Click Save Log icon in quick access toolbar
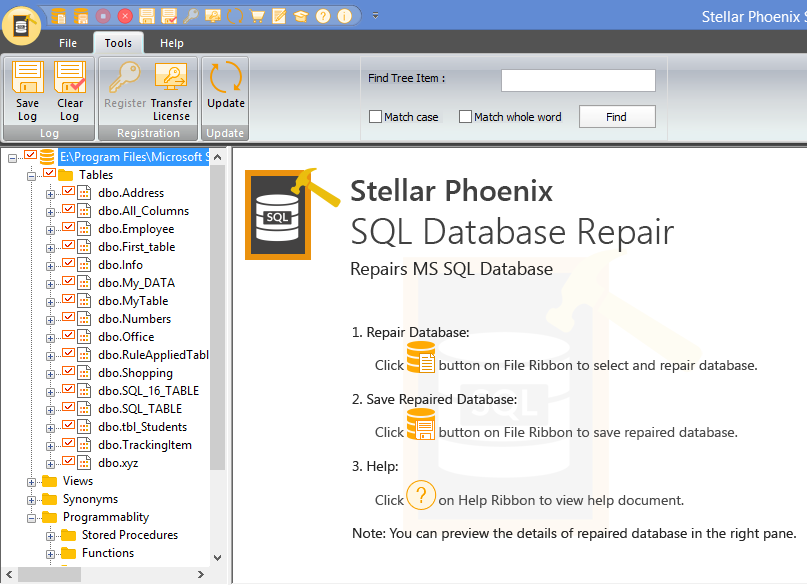807x585 pixels. click(x=147, y=16)
